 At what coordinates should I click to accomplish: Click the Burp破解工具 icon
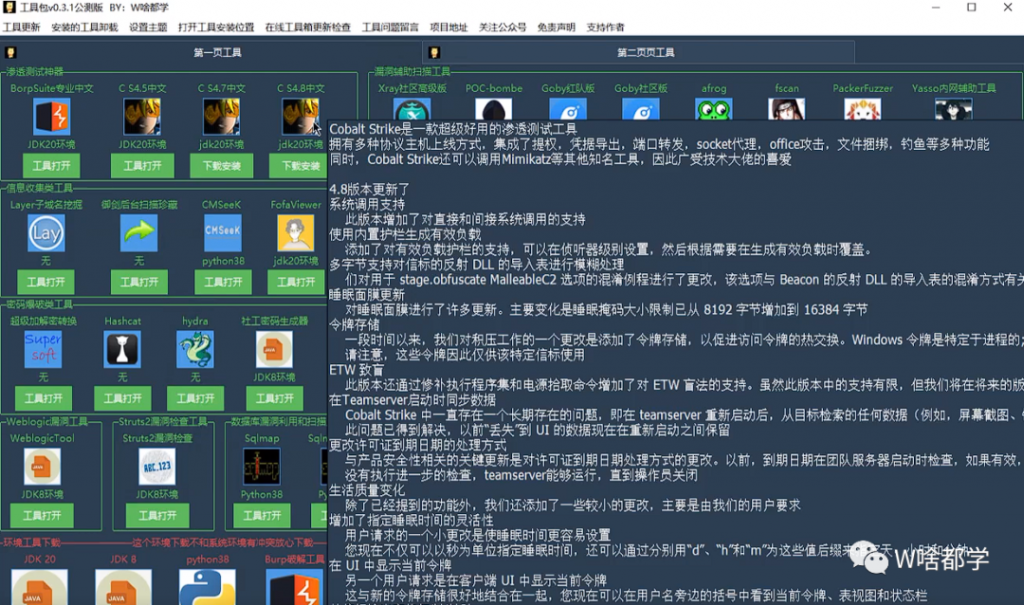pos(295,587)
